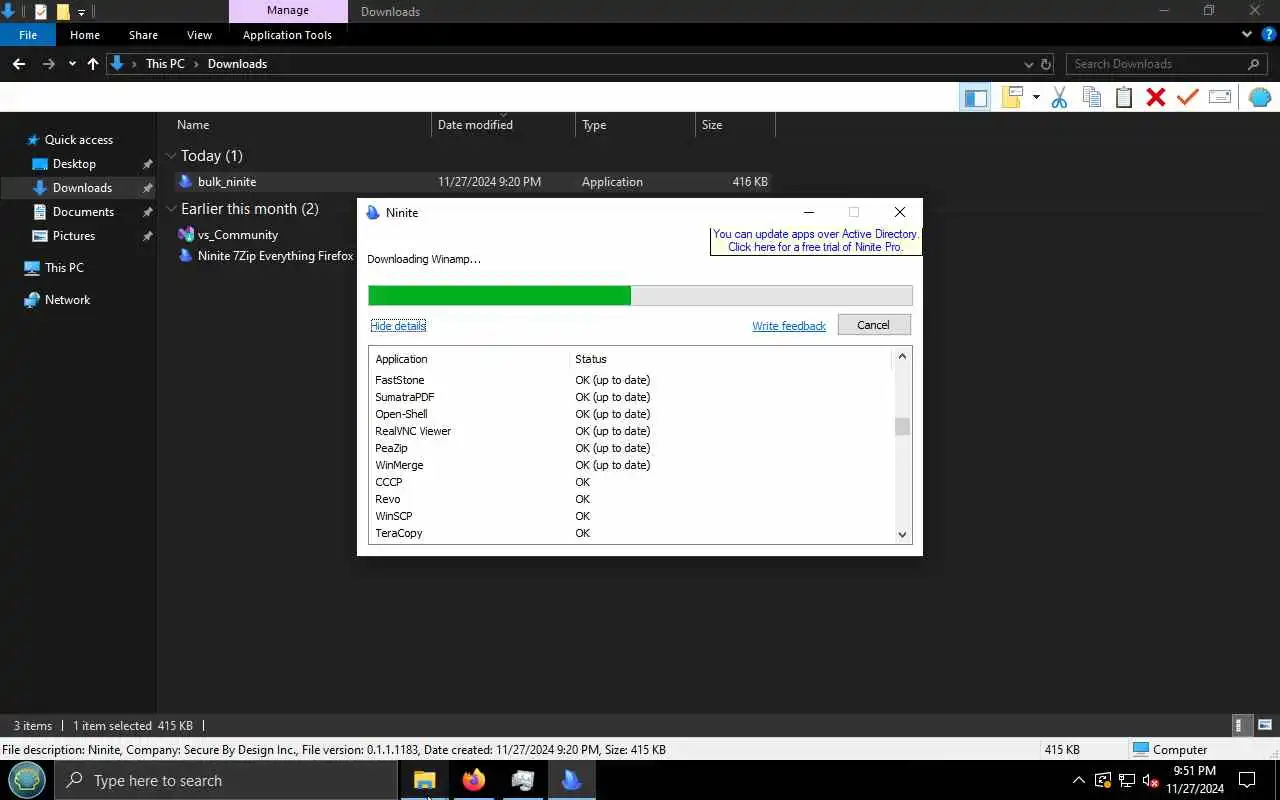
Task: Select the Manage contextual tab
Action: tap(288, 11)
